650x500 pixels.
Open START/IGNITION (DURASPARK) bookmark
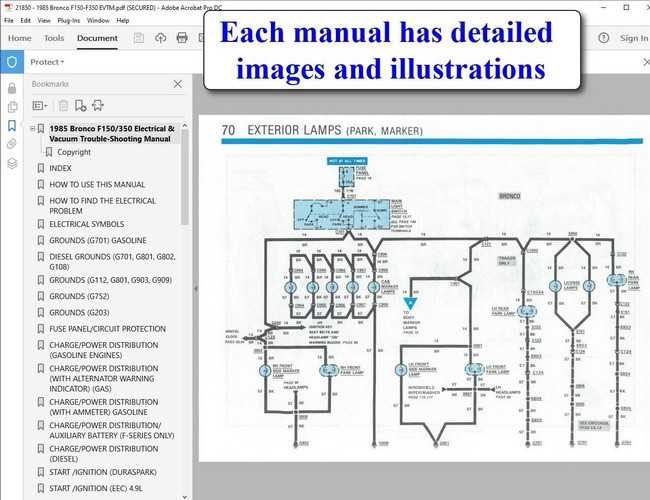[103, 472]
